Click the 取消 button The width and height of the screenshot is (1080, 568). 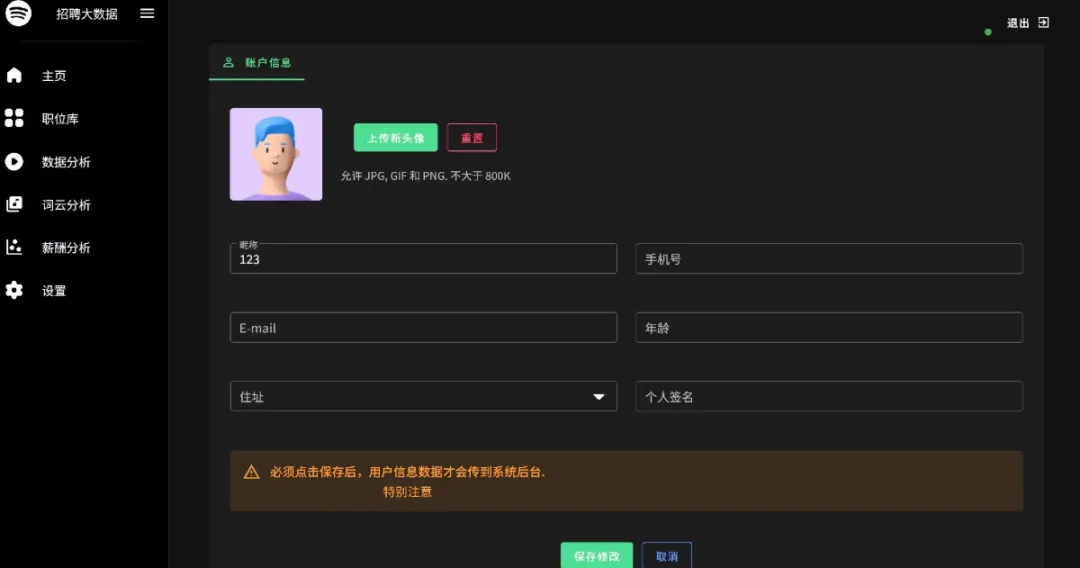[667, 556]
